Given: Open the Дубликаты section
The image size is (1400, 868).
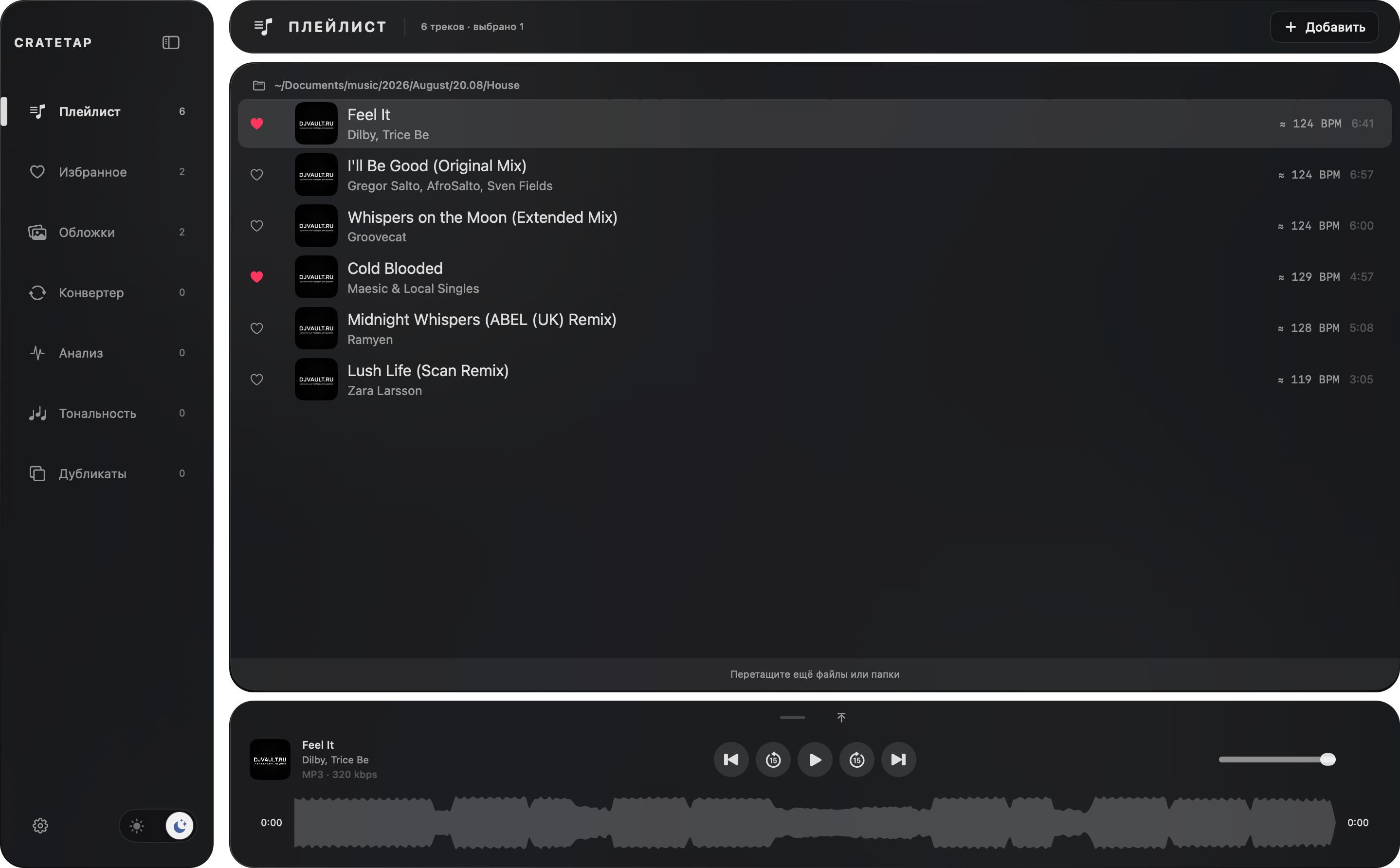Looking at the screenshot, I should [x=107, y=473].
